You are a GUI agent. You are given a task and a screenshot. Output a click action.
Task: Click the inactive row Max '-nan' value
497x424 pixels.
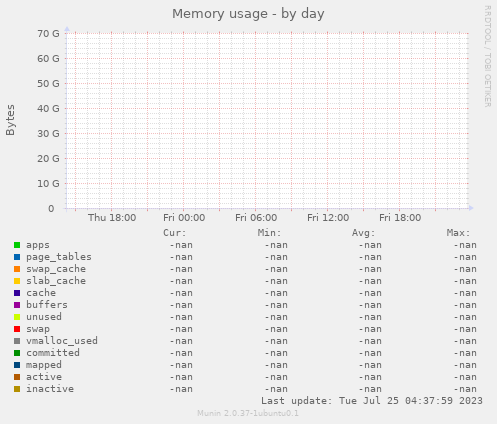click(x=465, y=389)
